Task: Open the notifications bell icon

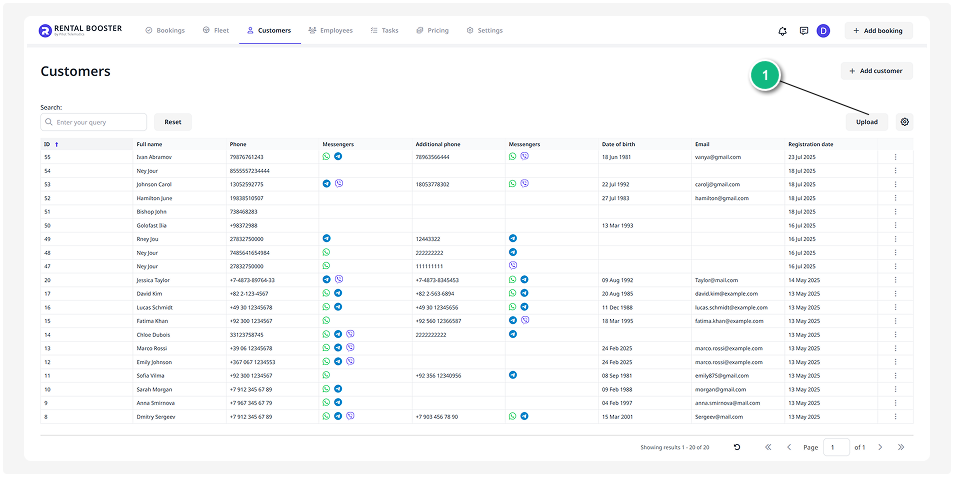Action: pyautogui.click(x=782, y=31)
